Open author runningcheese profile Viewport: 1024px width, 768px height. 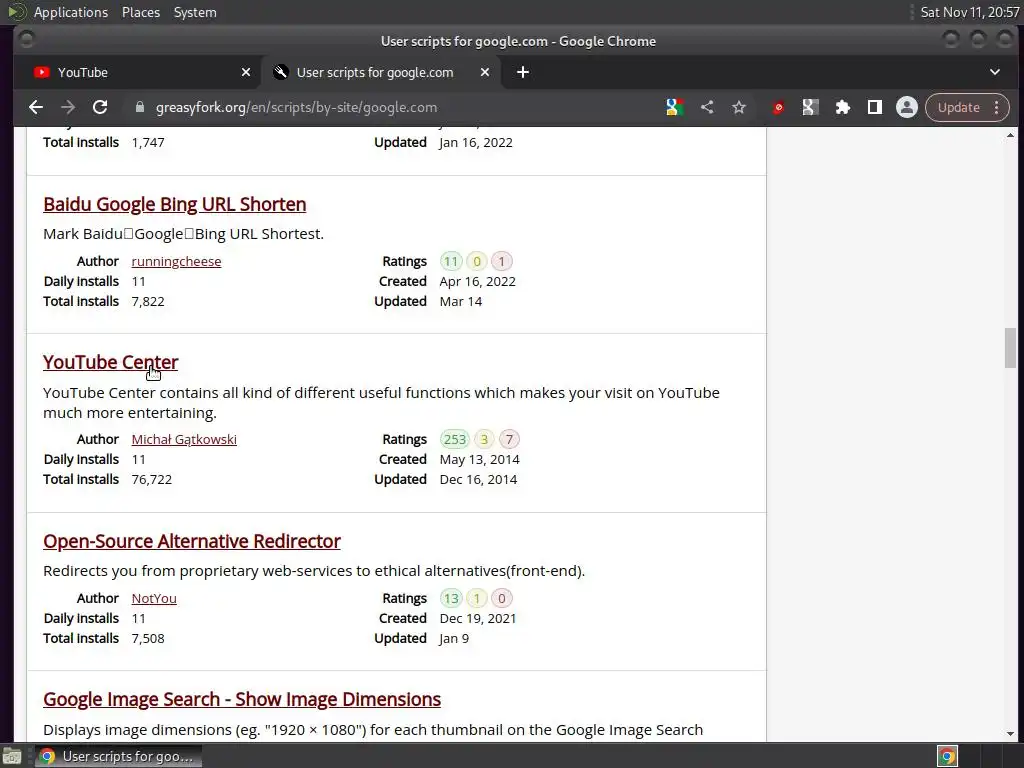click(x=176, y=261)
